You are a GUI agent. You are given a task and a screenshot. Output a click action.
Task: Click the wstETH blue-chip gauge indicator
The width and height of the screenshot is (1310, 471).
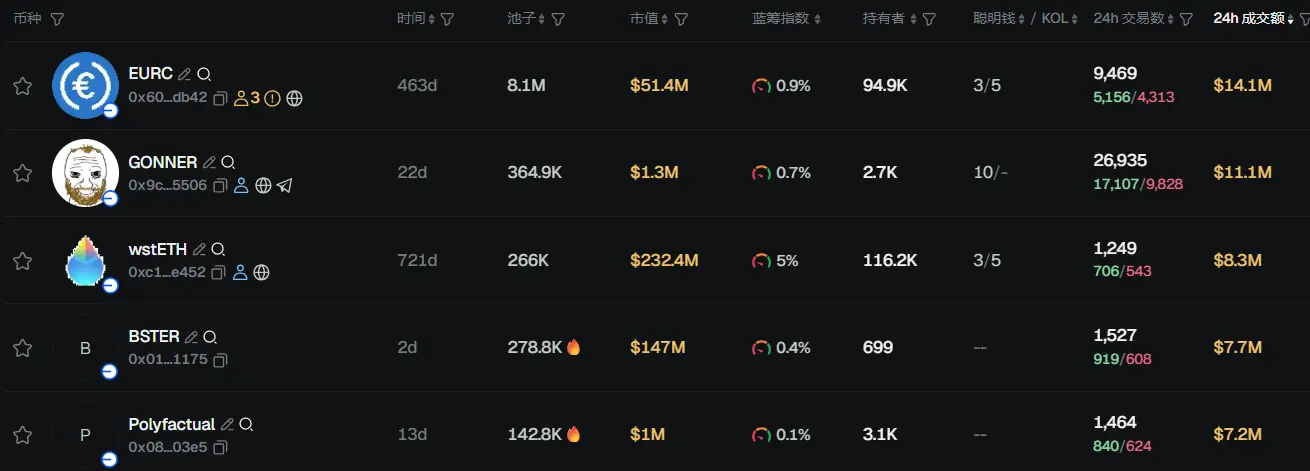[x=761, y=261]
